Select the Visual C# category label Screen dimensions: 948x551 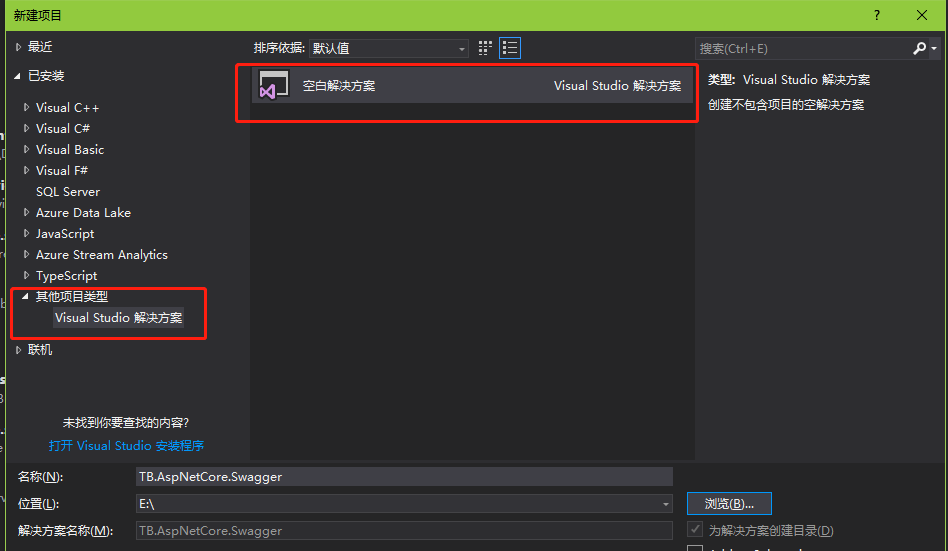point(63,129)
